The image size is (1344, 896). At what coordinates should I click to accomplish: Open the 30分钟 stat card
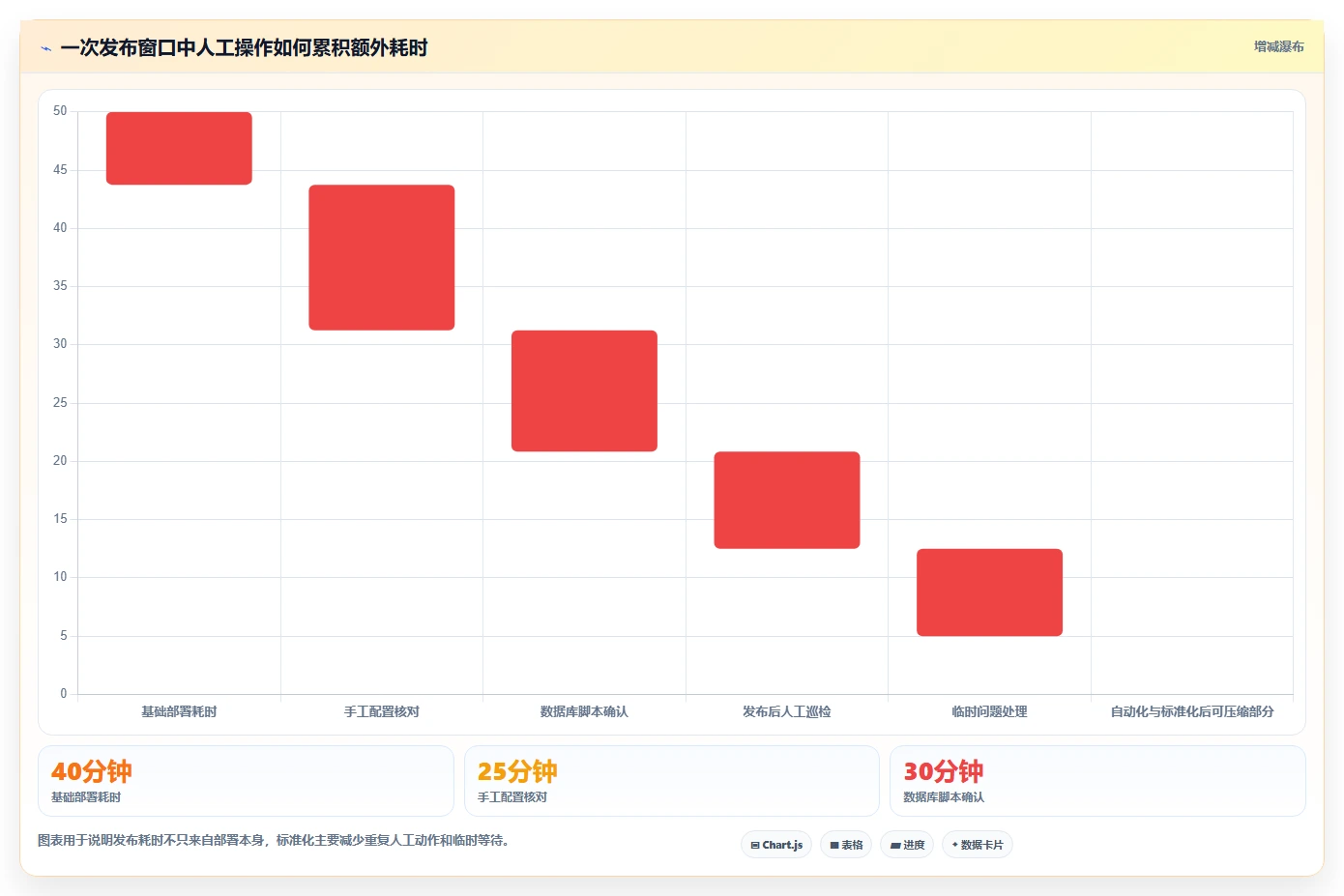click(1097, 781)
